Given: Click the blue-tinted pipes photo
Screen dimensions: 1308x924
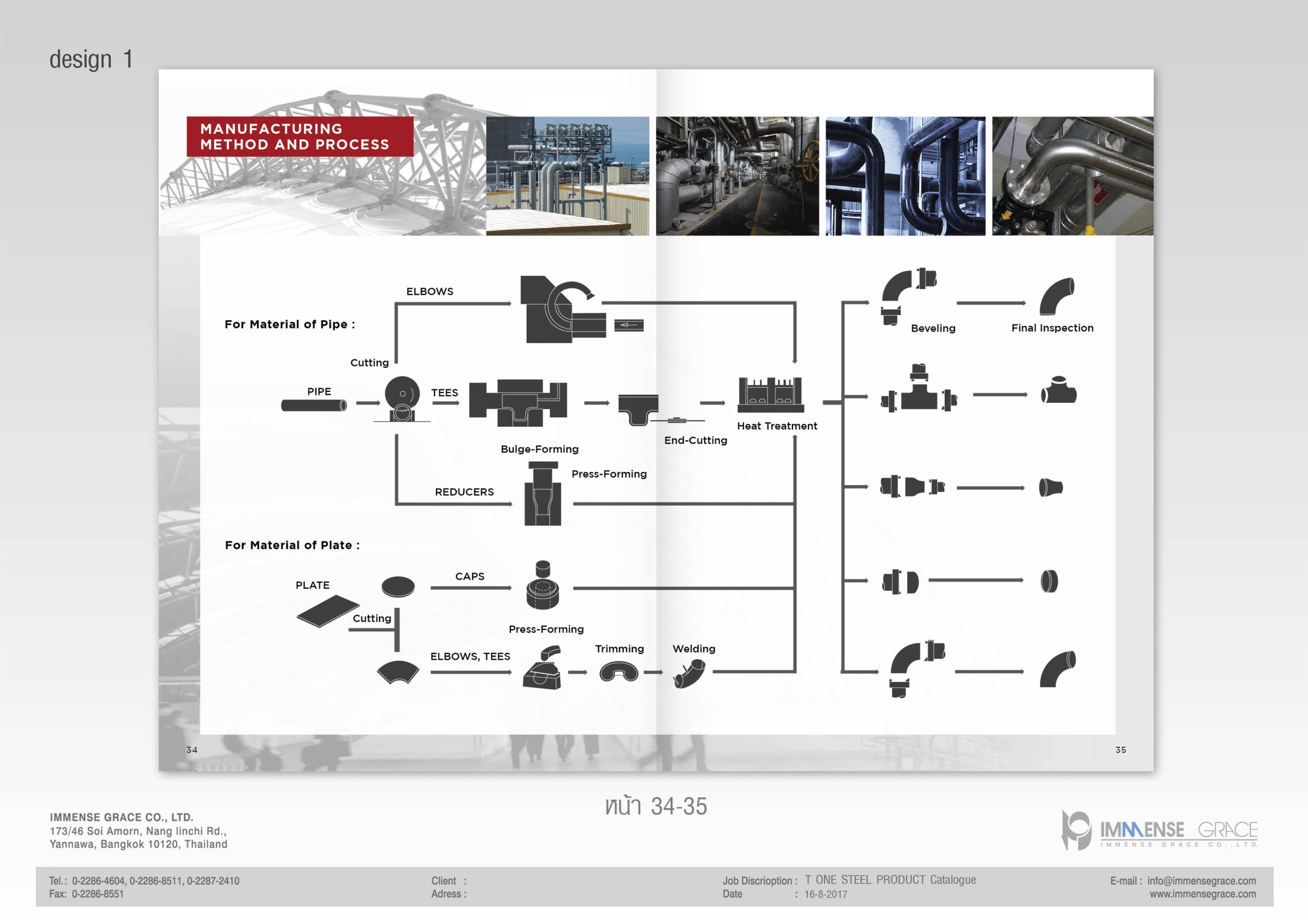Looking at the screenshot, I should click(x=905, y=176).
